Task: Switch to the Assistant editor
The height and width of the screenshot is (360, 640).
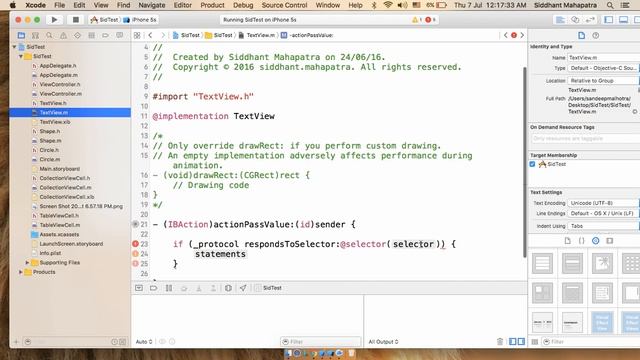Action: (x=575, y=20)
